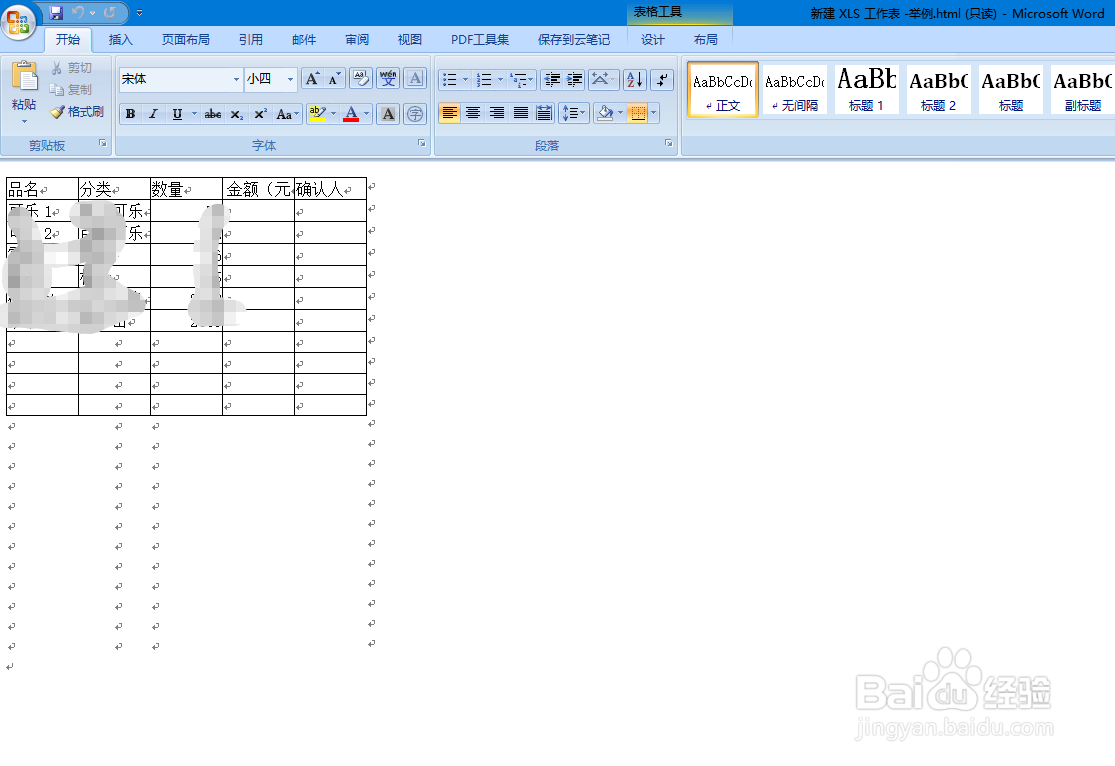Viewport: 1115px width, 766px height.
Task: Insert enclosed character icon
Action: coord(415,114)
